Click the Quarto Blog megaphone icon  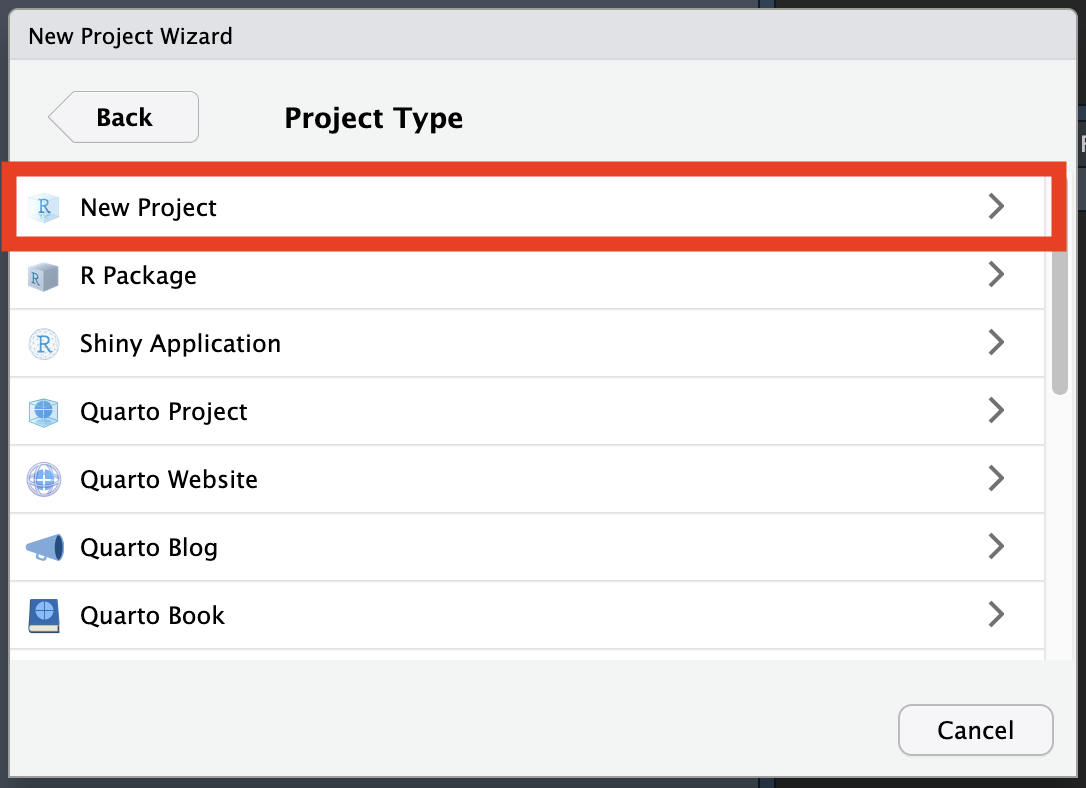(44, 548)
